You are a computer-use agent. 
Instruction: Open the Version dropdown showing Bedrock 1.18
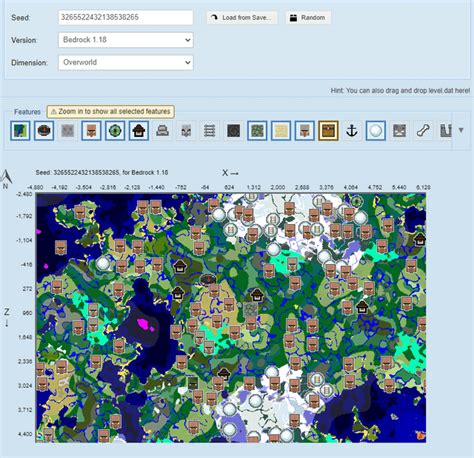point(126,40)
